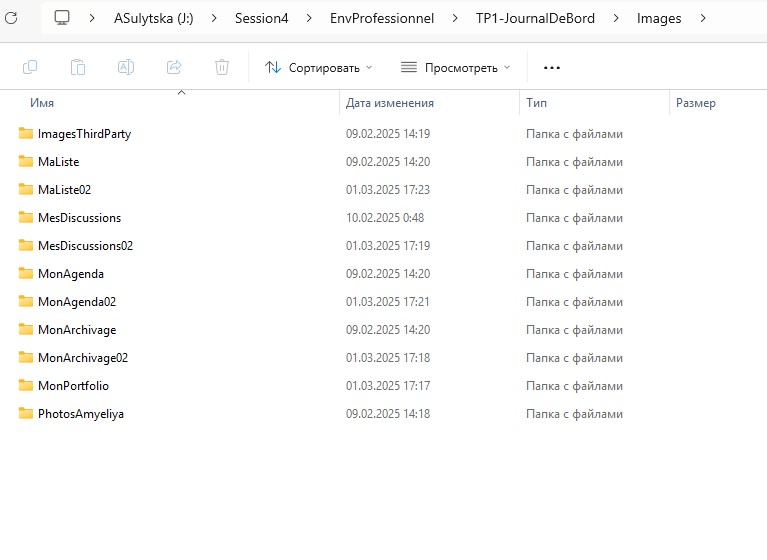The width and height of the screenshot is (767, 560).
Task: Select the PhotosAmyeliya folder
Action: click(x=80, y=414)
